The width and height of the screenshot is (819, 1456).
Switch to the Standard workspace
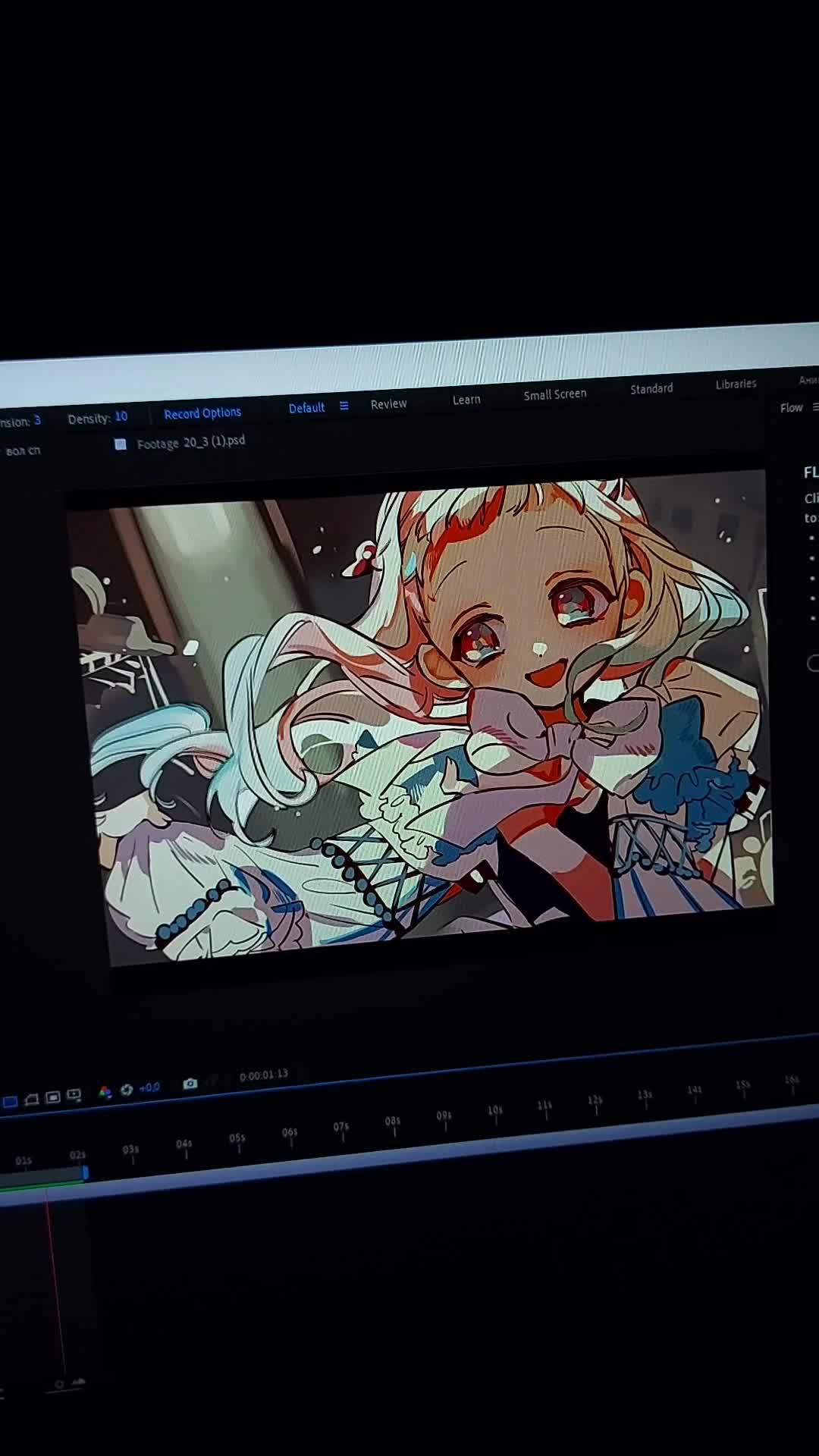click(x=651, y=388)
